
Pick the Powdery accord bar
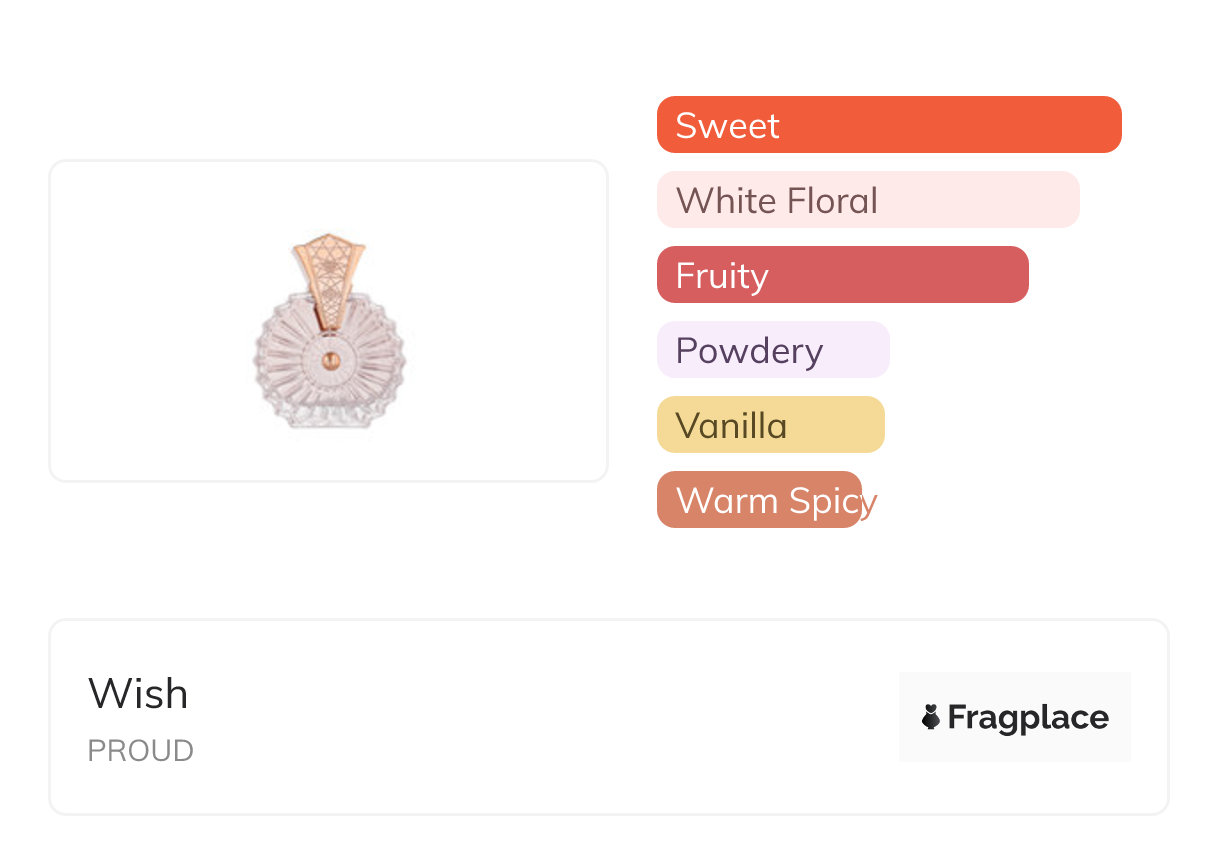(x=772, y=350)
